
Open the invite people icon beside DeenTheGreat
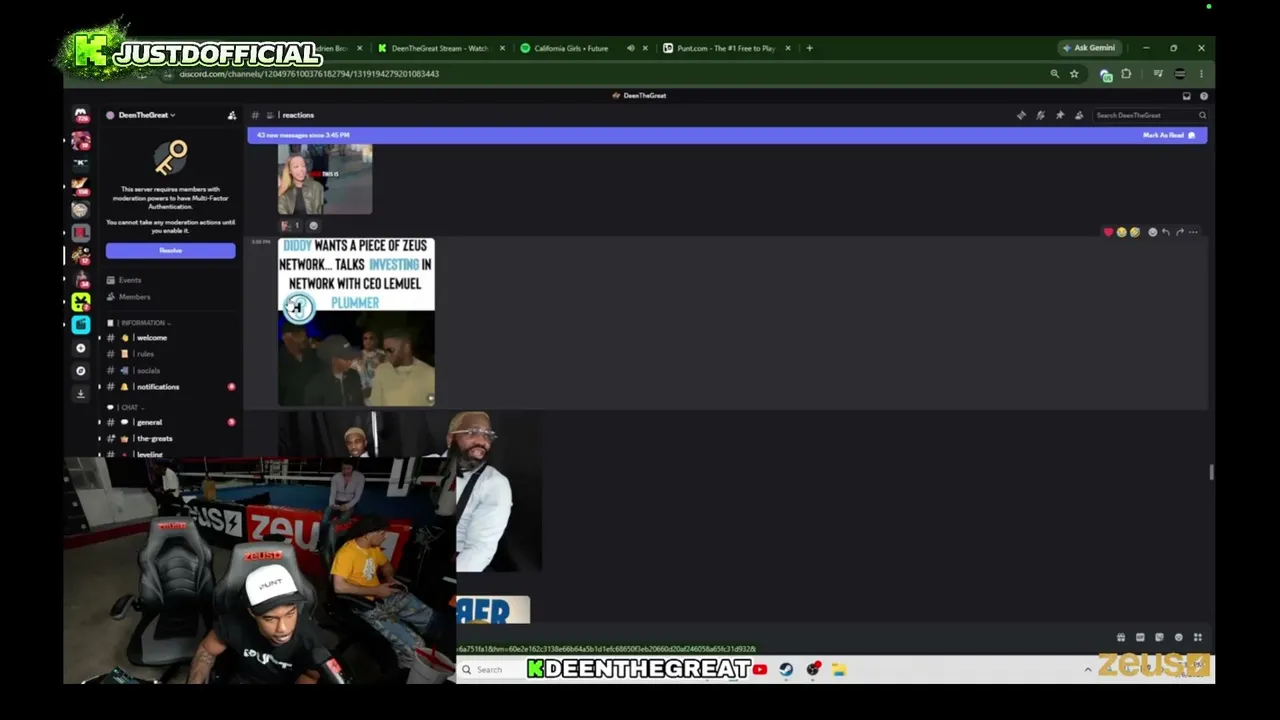coord(232,115)
